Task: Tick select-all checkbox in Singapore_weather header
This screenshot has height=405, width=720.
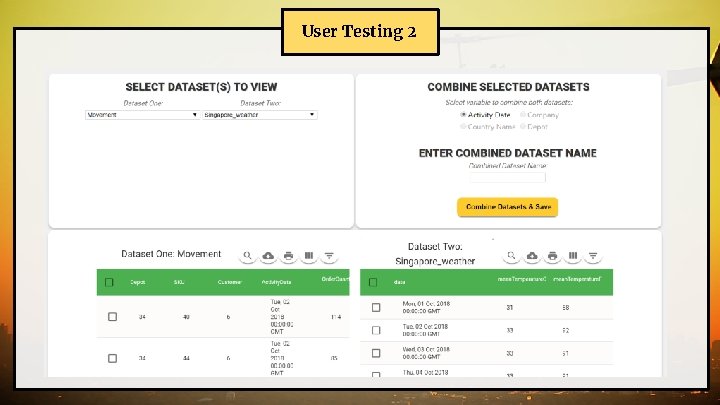Action: (x=373, y=282)
